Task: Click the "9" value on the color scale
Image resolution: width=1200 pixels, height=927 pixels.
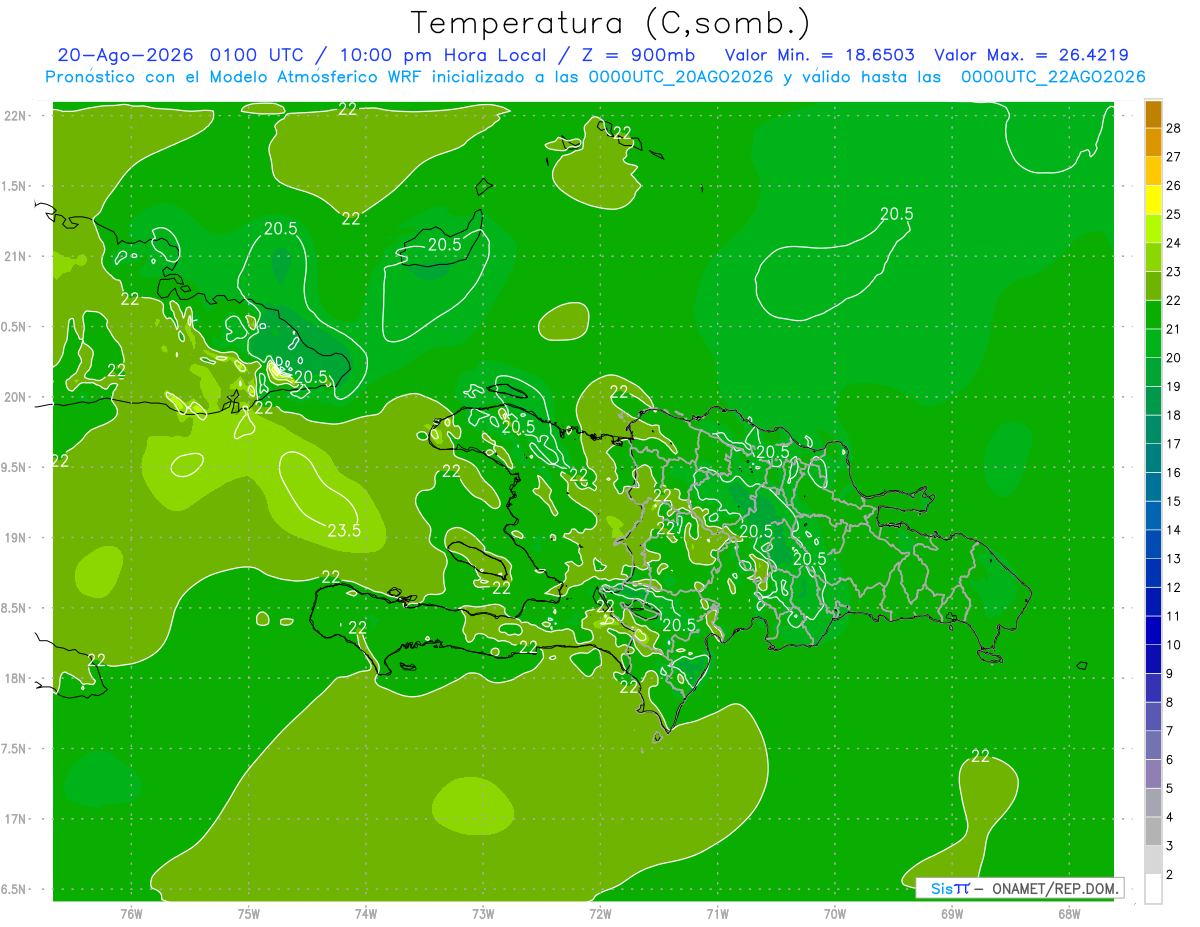Action: click(1171, 674)
